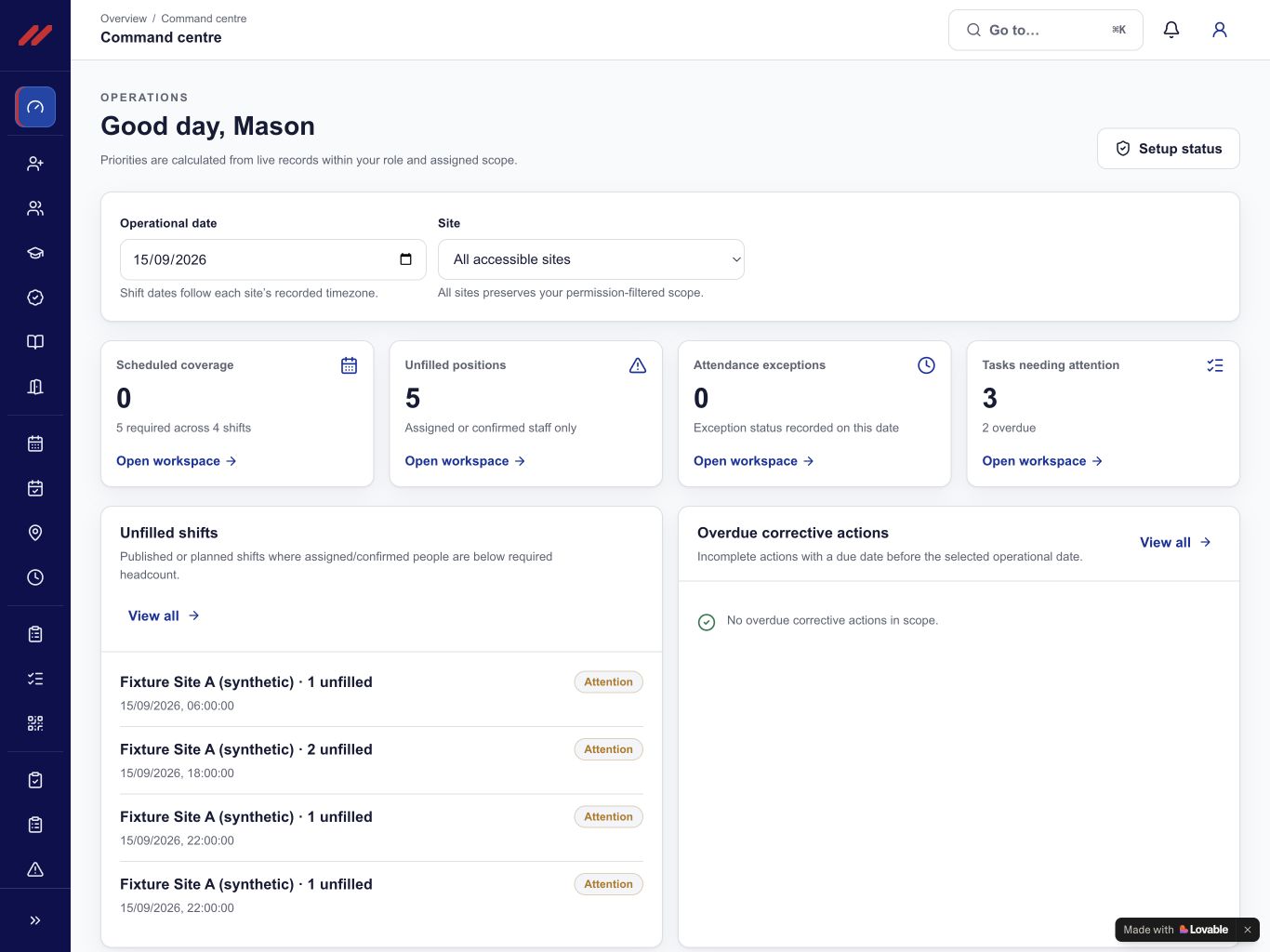Click the Scheduled coverage calendar icon

click(349, 365)
